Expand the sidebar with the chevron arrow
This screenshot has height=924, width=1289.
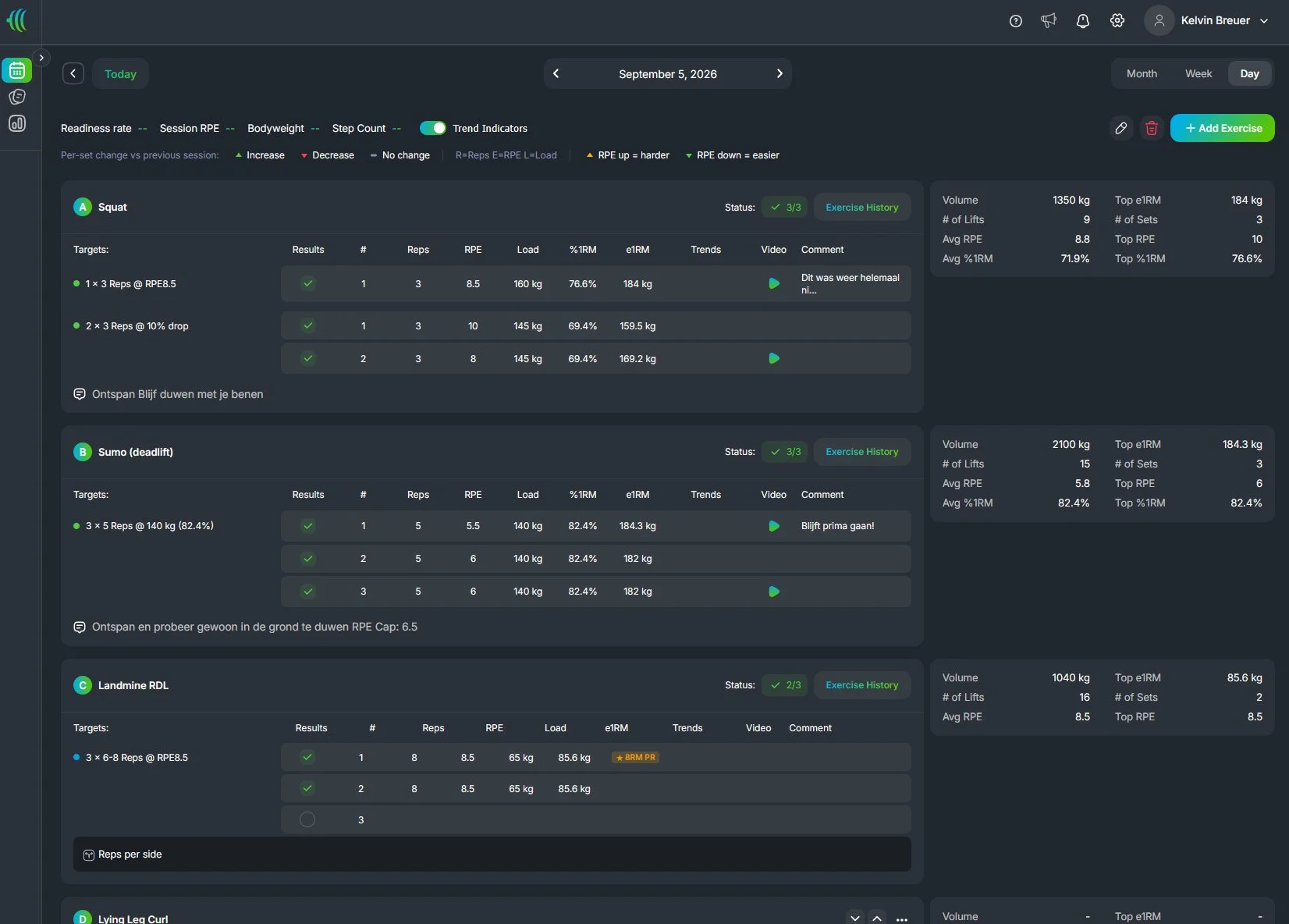pos(41,58)
